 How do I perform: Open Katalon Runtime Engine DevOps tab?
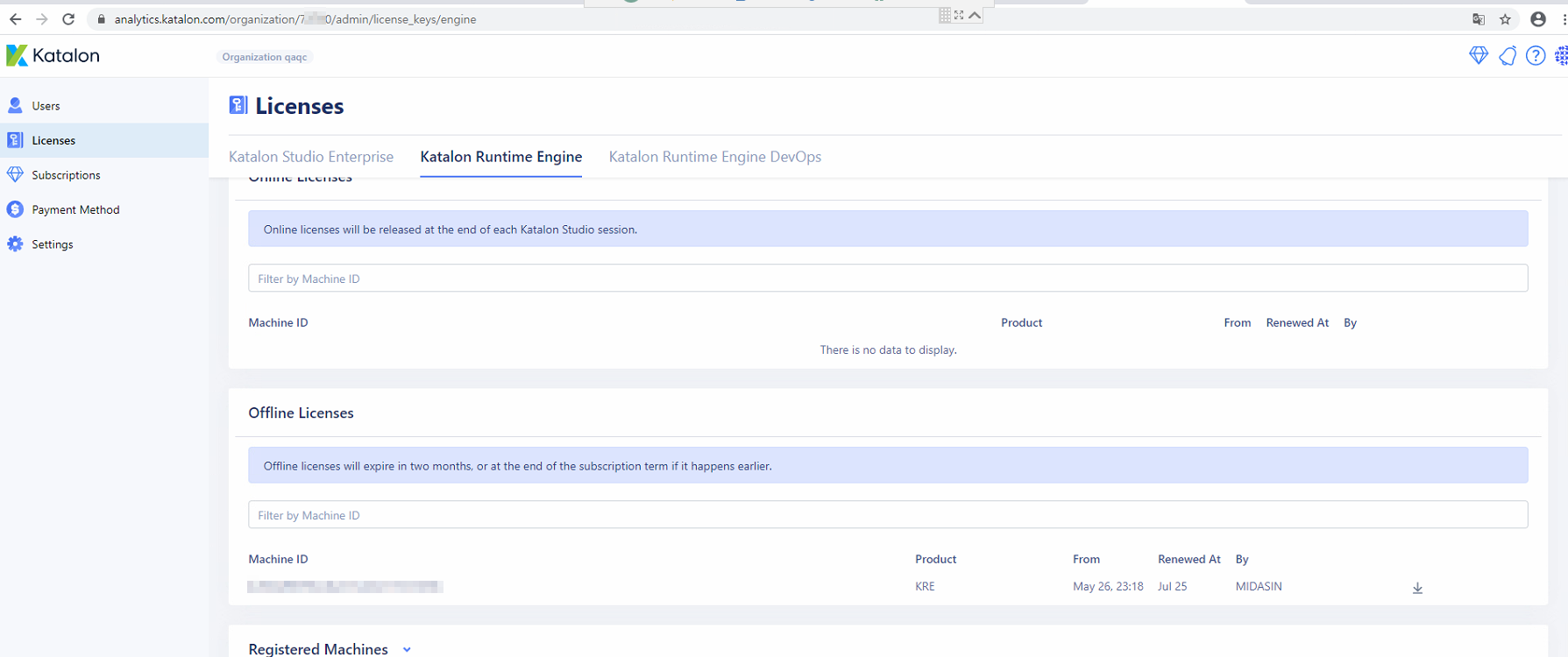click(x=715, y=157)
